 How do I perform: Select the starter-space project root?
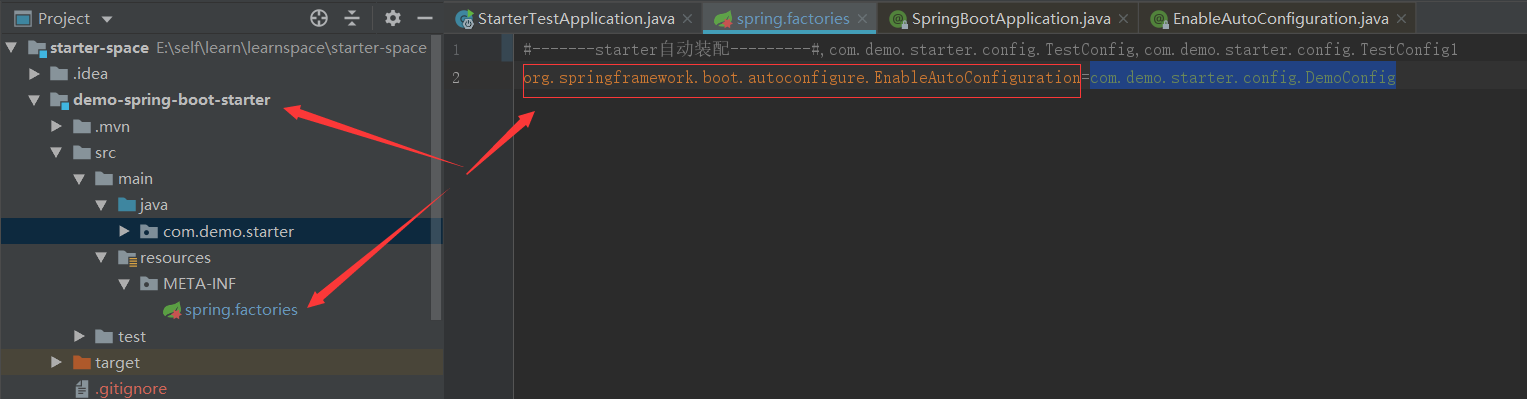coord(99,48)
